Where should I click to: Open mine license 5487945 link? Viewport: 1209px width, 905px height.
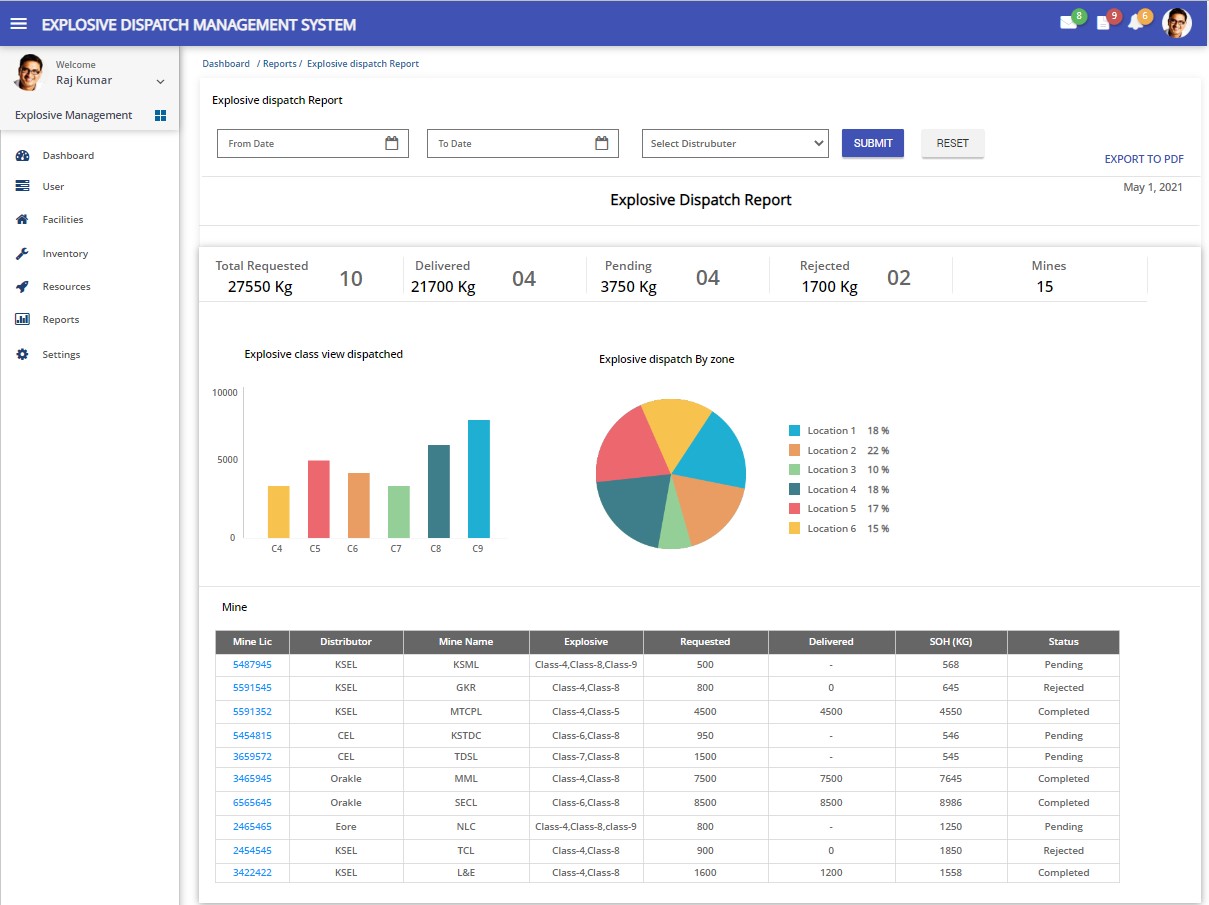pyautogui.click(x=252, y=665)
